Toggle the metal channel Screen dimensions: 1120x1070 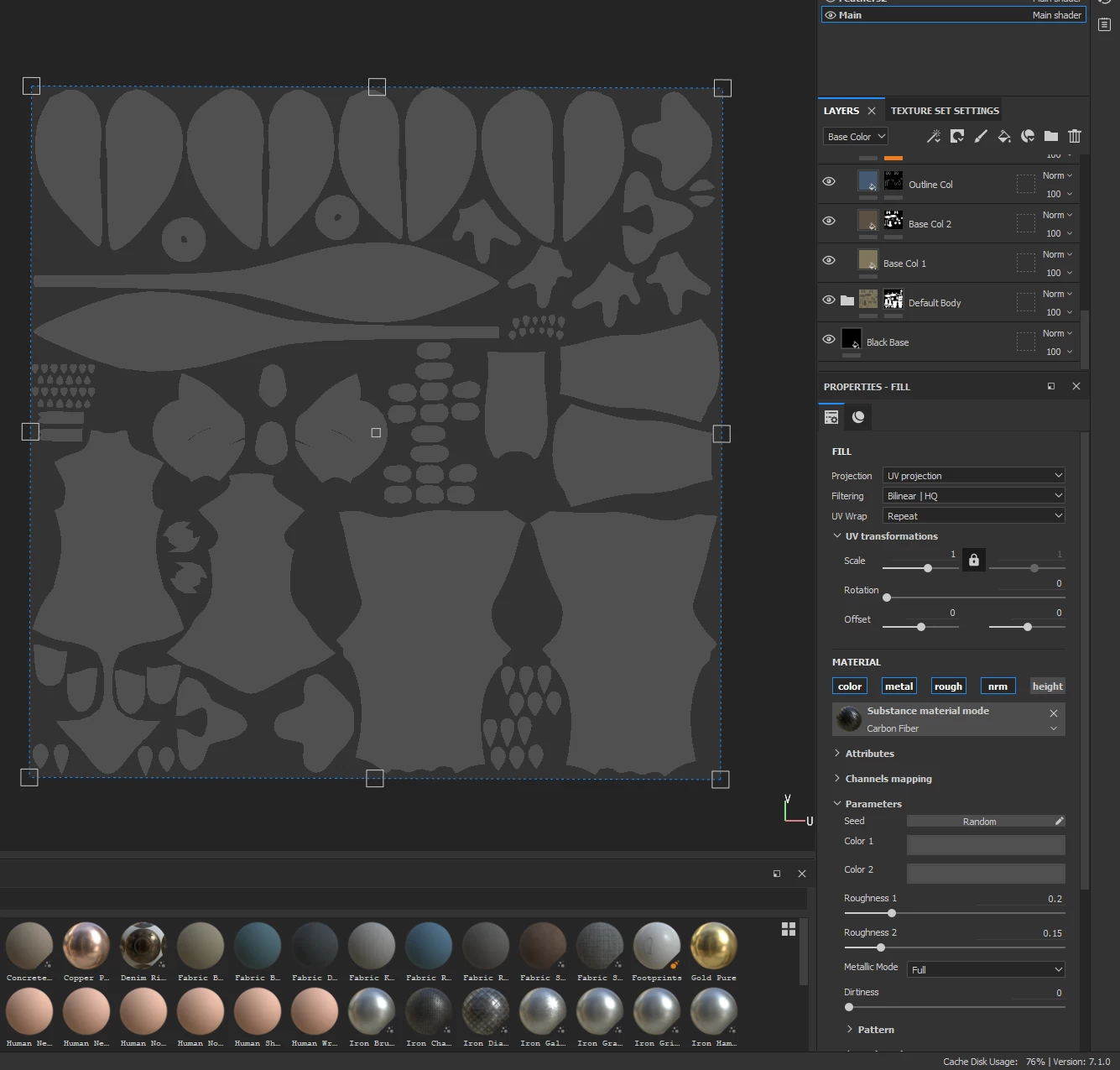(x=899, y=686)
